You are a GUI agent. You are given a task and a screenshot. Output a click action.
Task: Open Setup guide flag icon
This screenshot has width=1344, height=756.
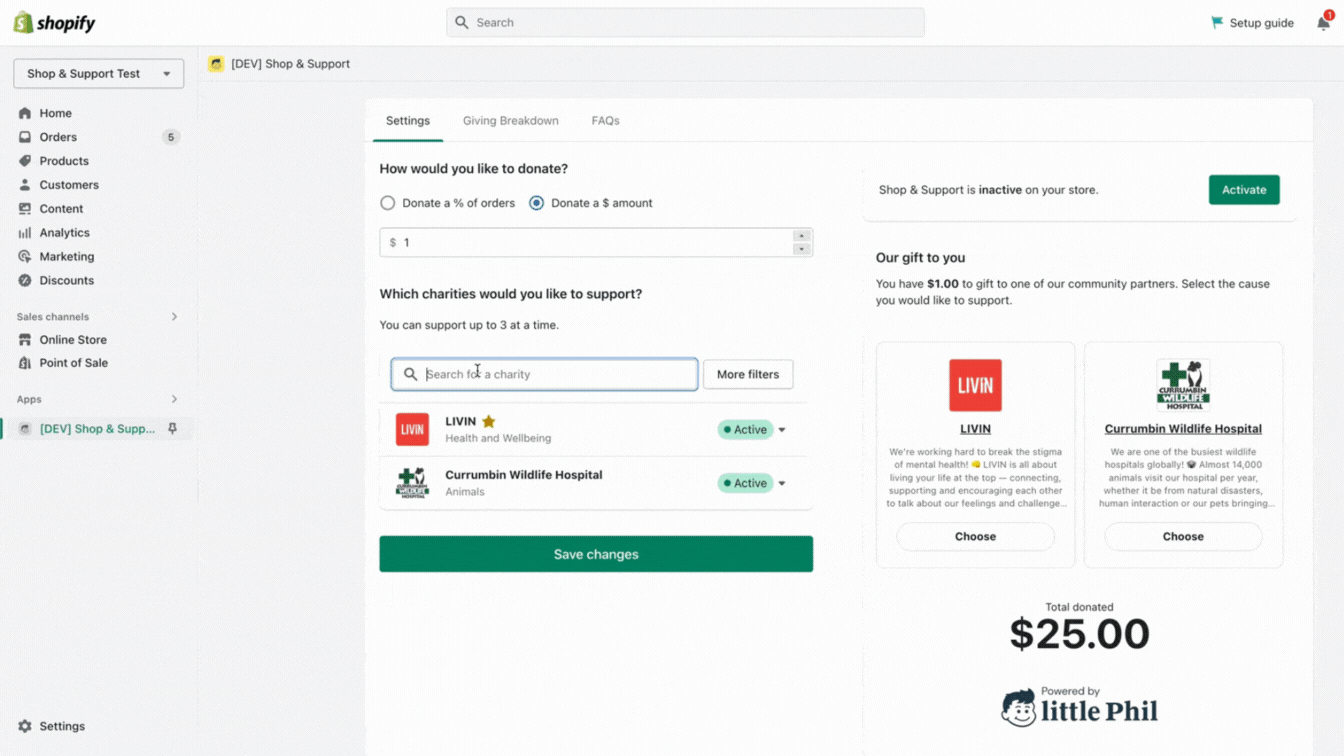[1217, 23]
